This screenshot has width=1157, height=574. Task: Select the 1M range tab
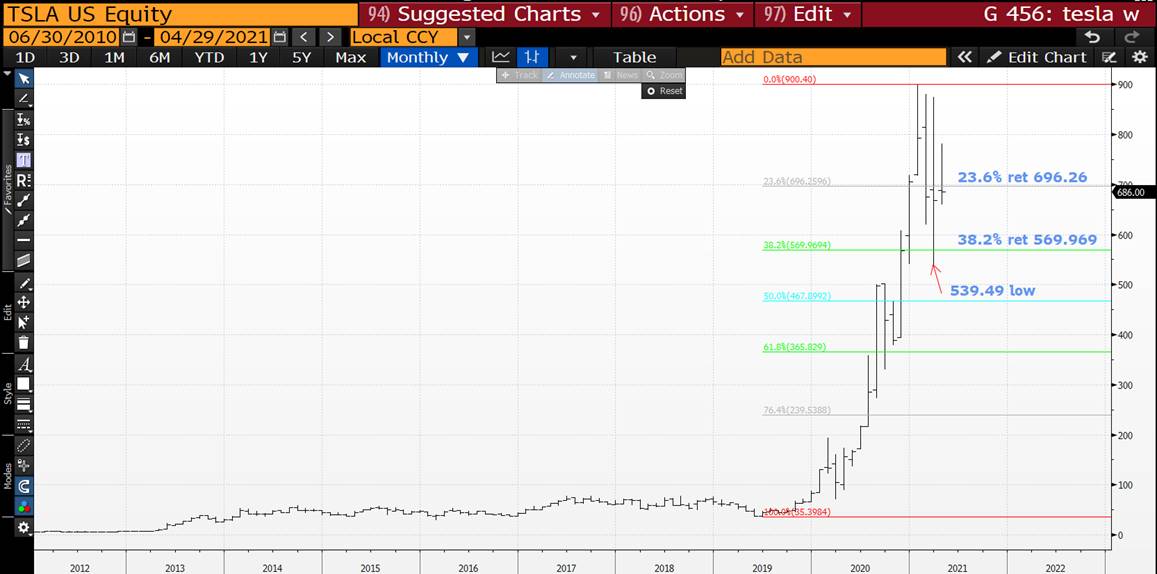pyautogui.click(x=114, y=57)
